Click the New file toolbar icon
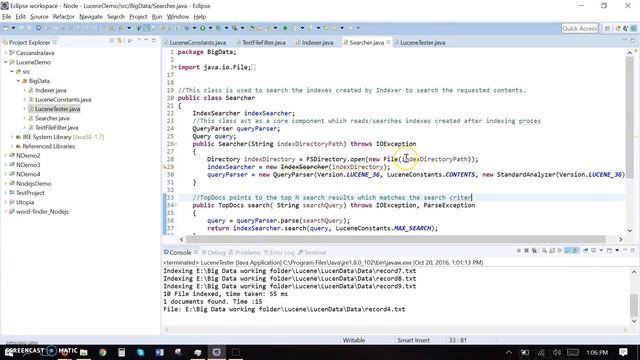The image size is (640, 360). [5, 28]
